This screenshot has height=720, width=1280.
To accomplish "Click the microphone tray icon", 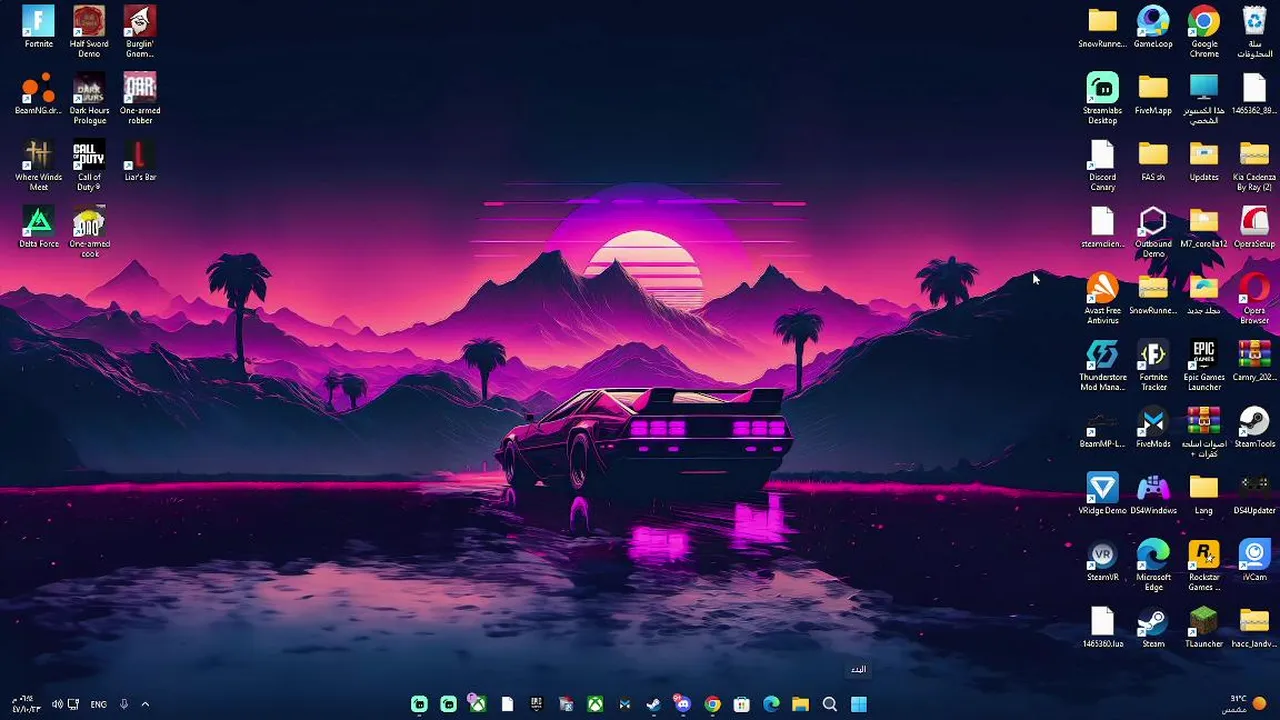I will tap(124, 704).
